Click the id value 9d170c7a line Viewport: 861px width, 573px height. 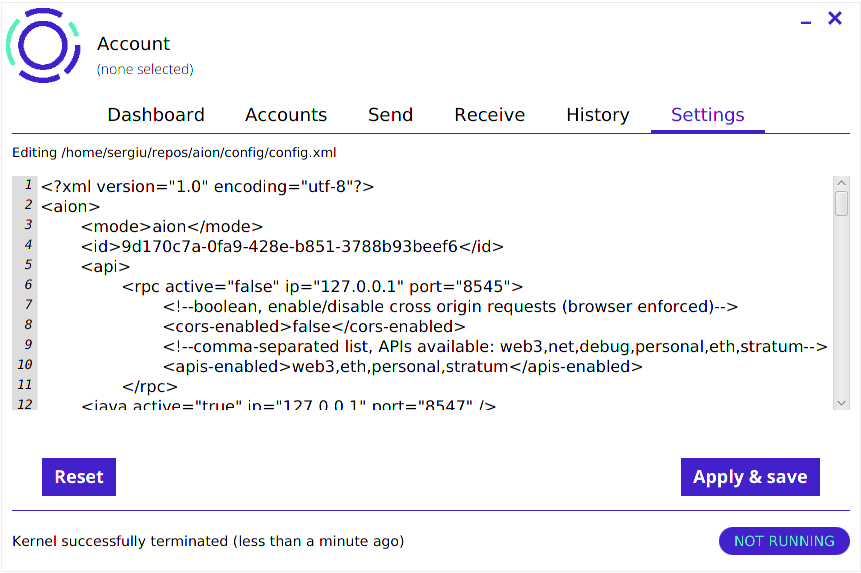(292, 246)
